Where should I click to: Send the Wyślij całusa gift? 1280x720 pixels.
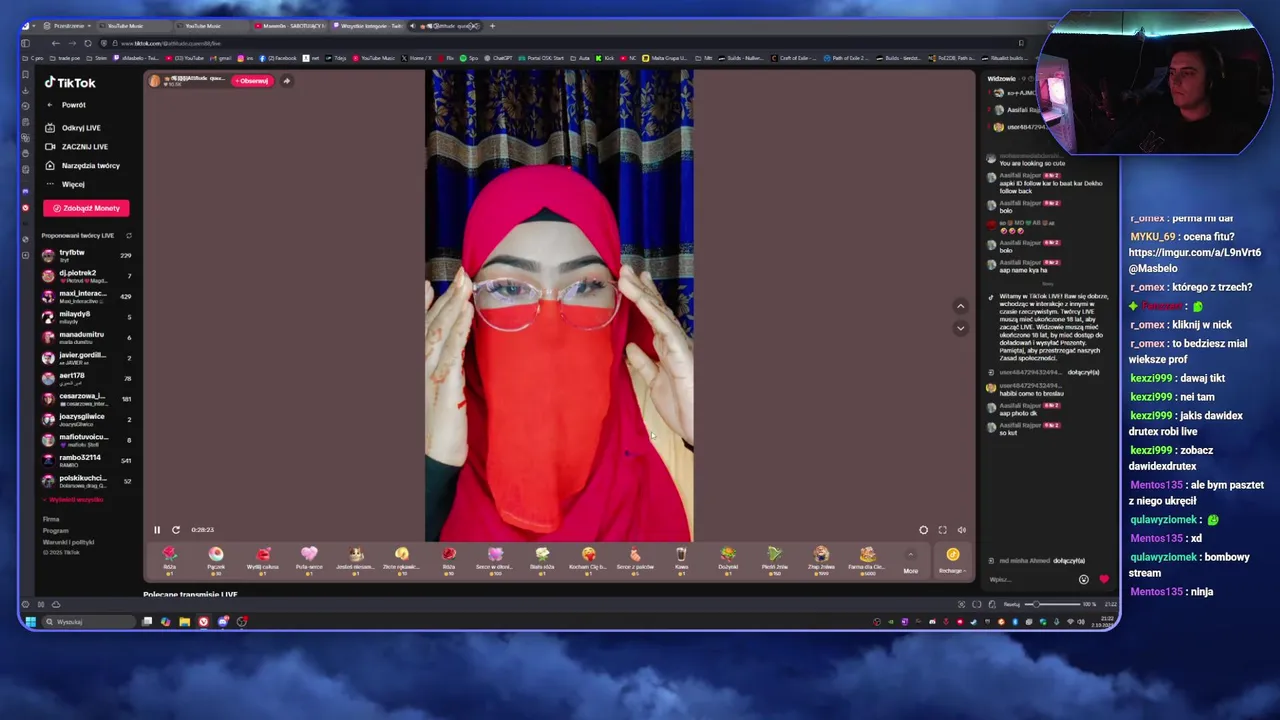tap(263, 560)
